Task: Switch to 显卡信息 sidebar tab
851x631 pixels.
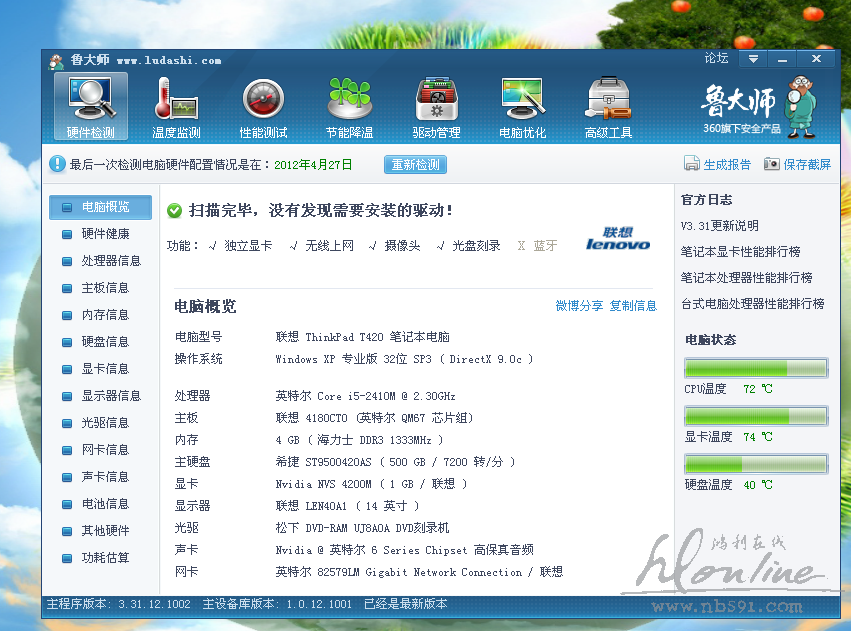Action: click(x=104, y=369)
